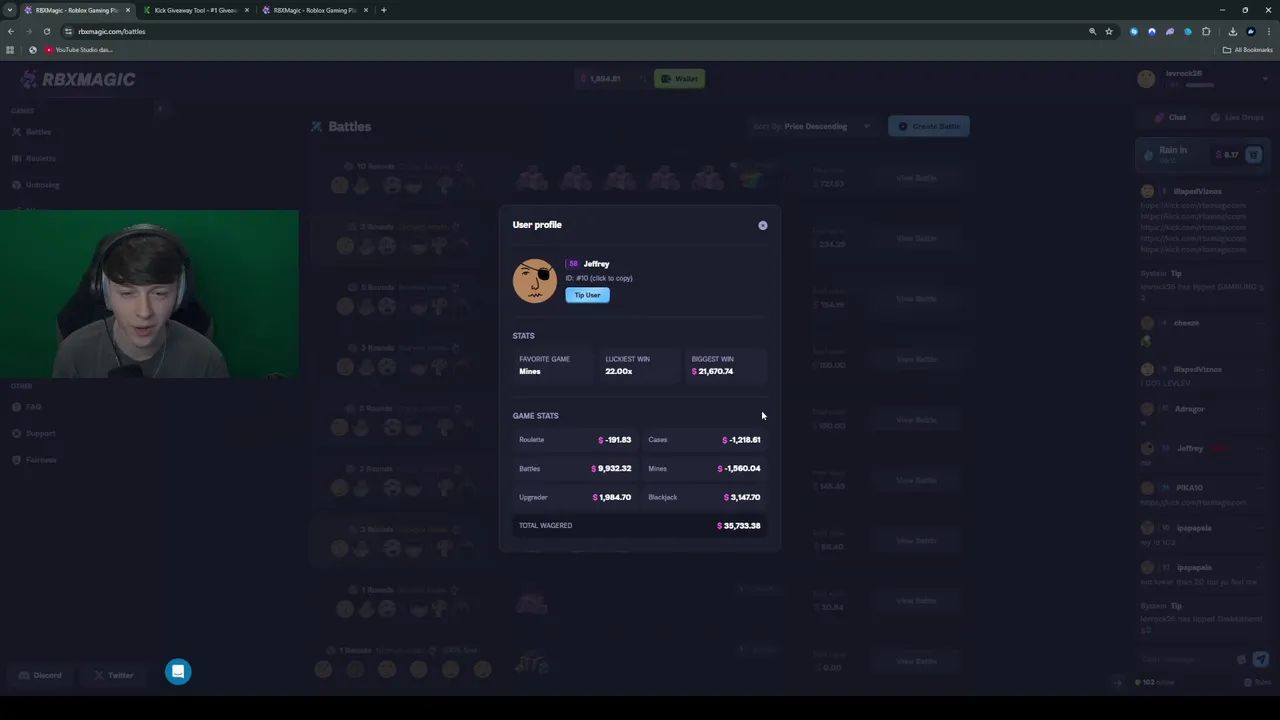
Task: Switch to the Chat tab
Action: [x=1171, y=117]
